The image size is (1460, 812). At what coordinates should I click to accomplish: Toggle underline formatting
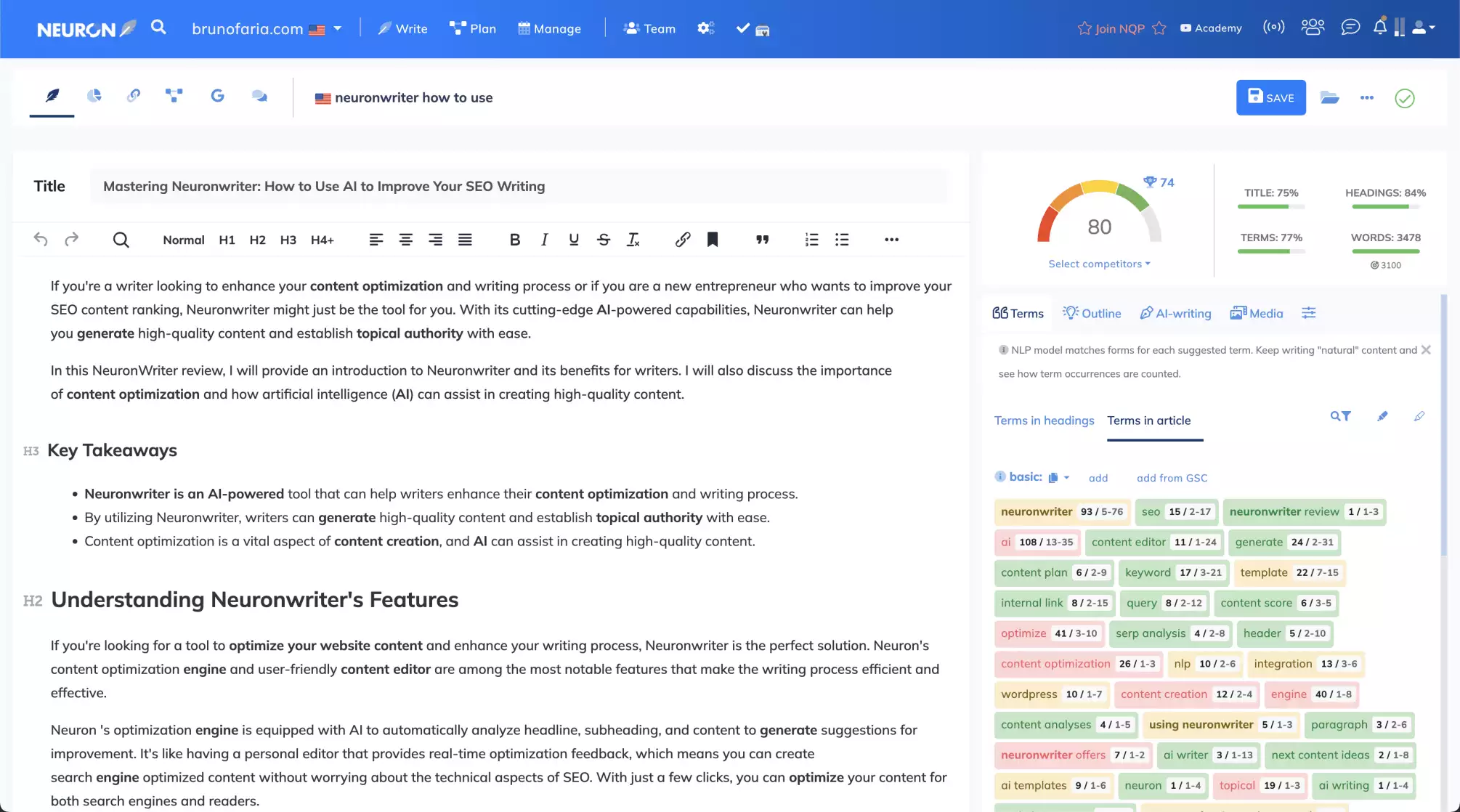click(574, 240)
